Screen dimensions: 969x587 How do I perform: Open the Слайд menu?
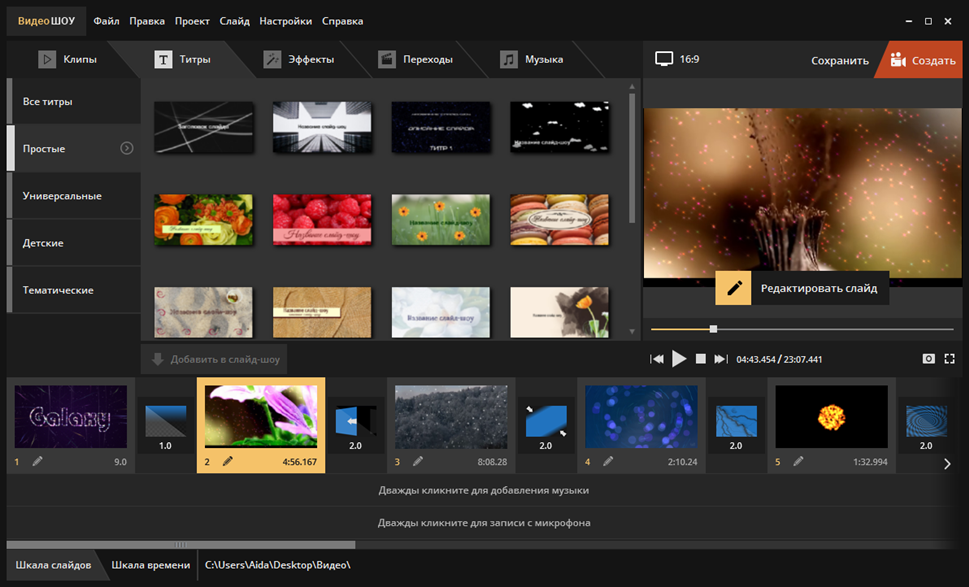[235, 21]
